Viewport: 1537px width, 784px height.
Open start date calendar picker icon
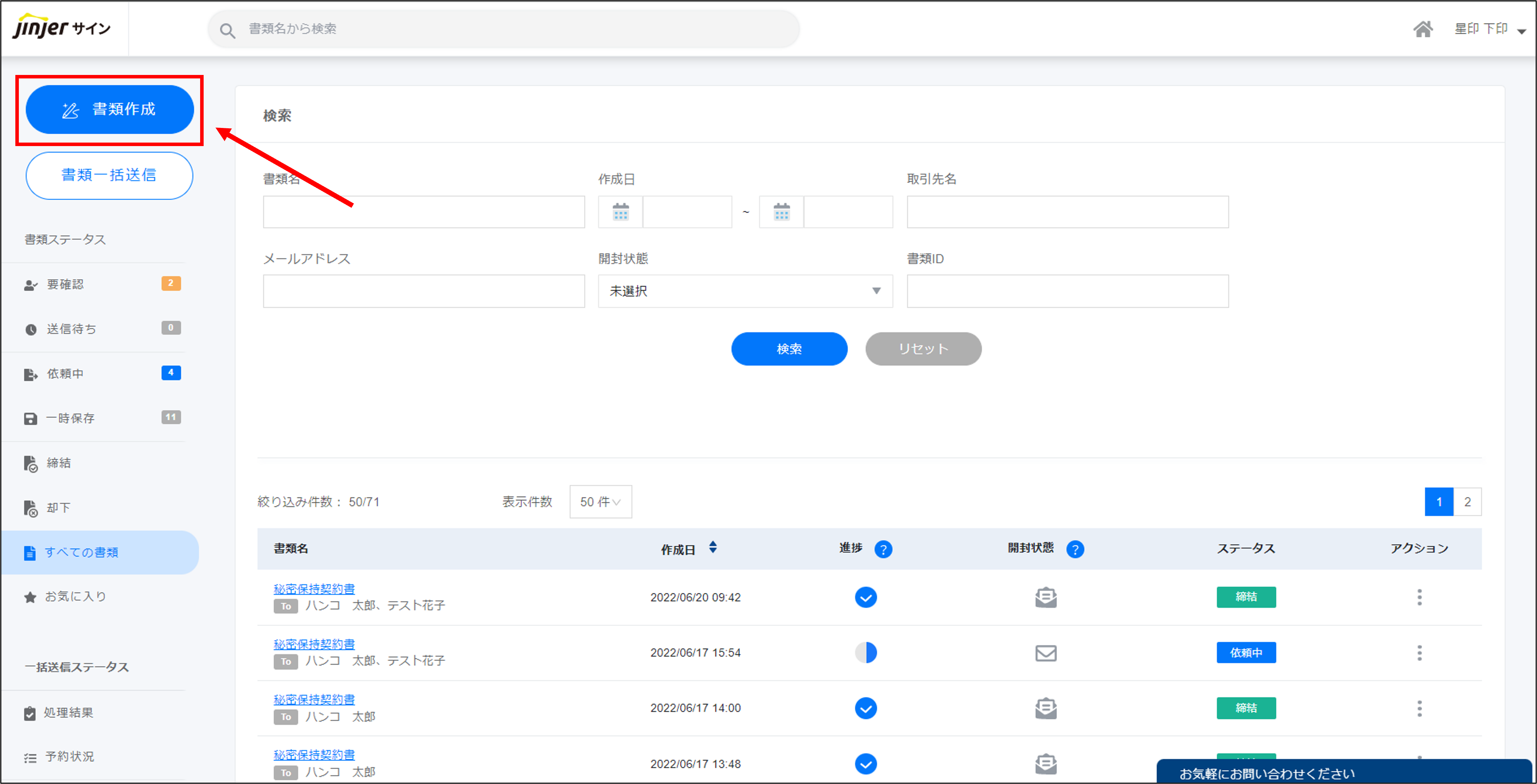621,212
